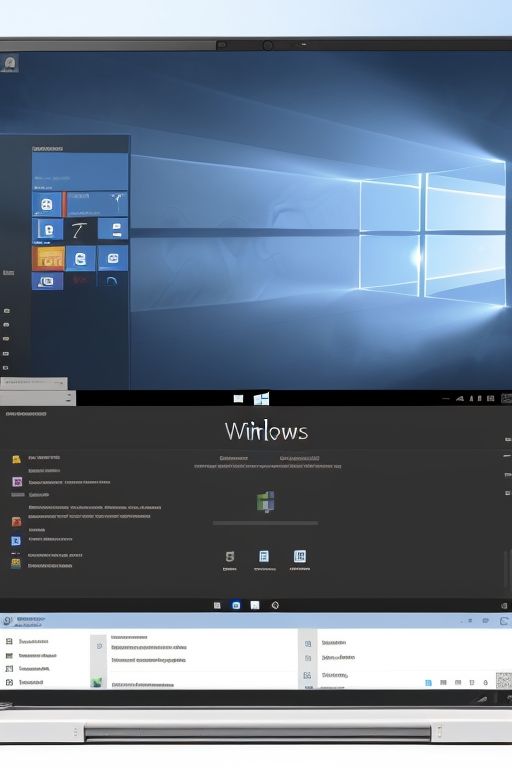Open the dark Start menu tile with an arc symbol

tap(112, 281)
